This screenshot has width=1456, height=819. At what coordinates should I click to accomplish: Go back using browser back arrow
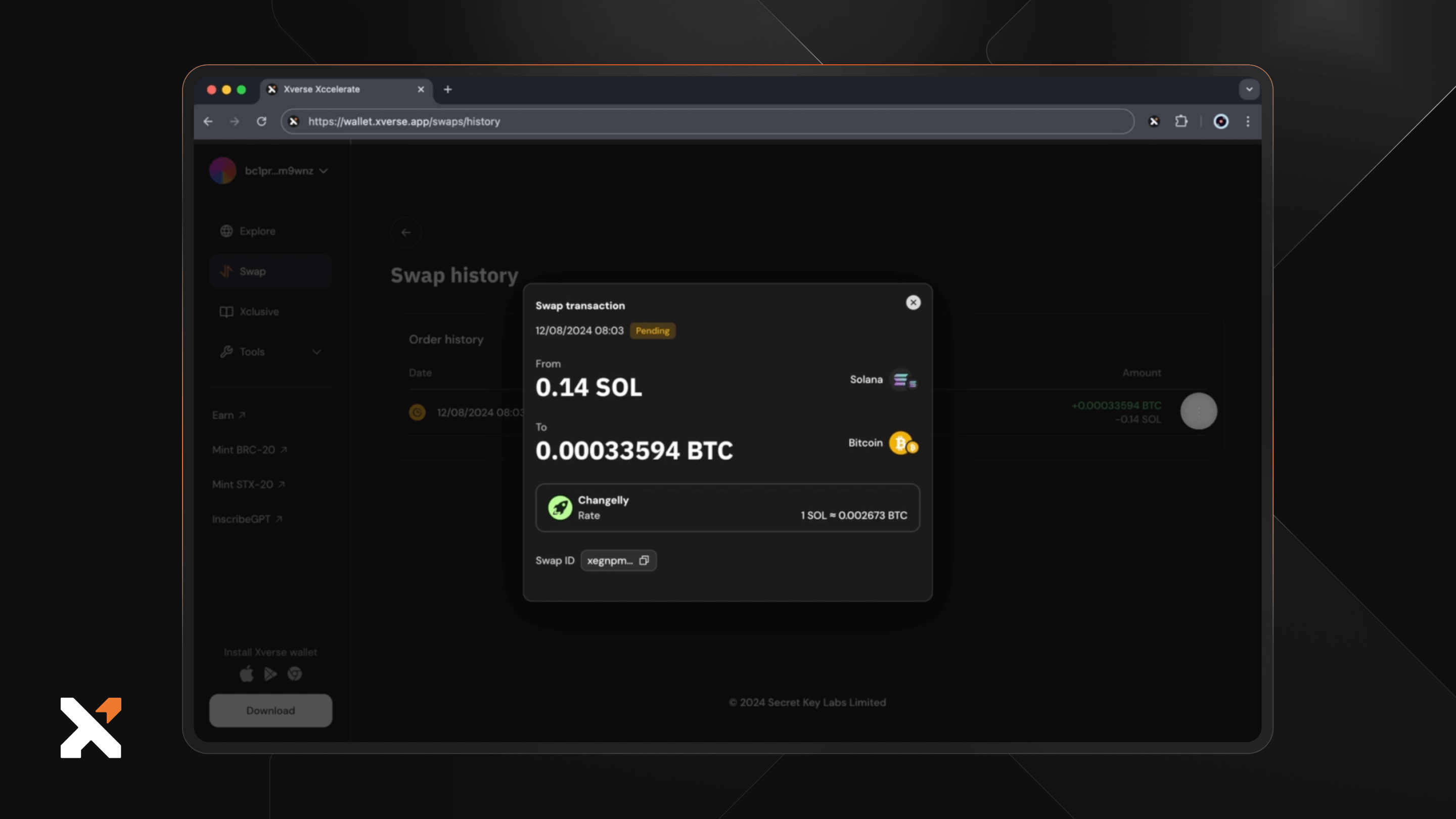[208, 121]
